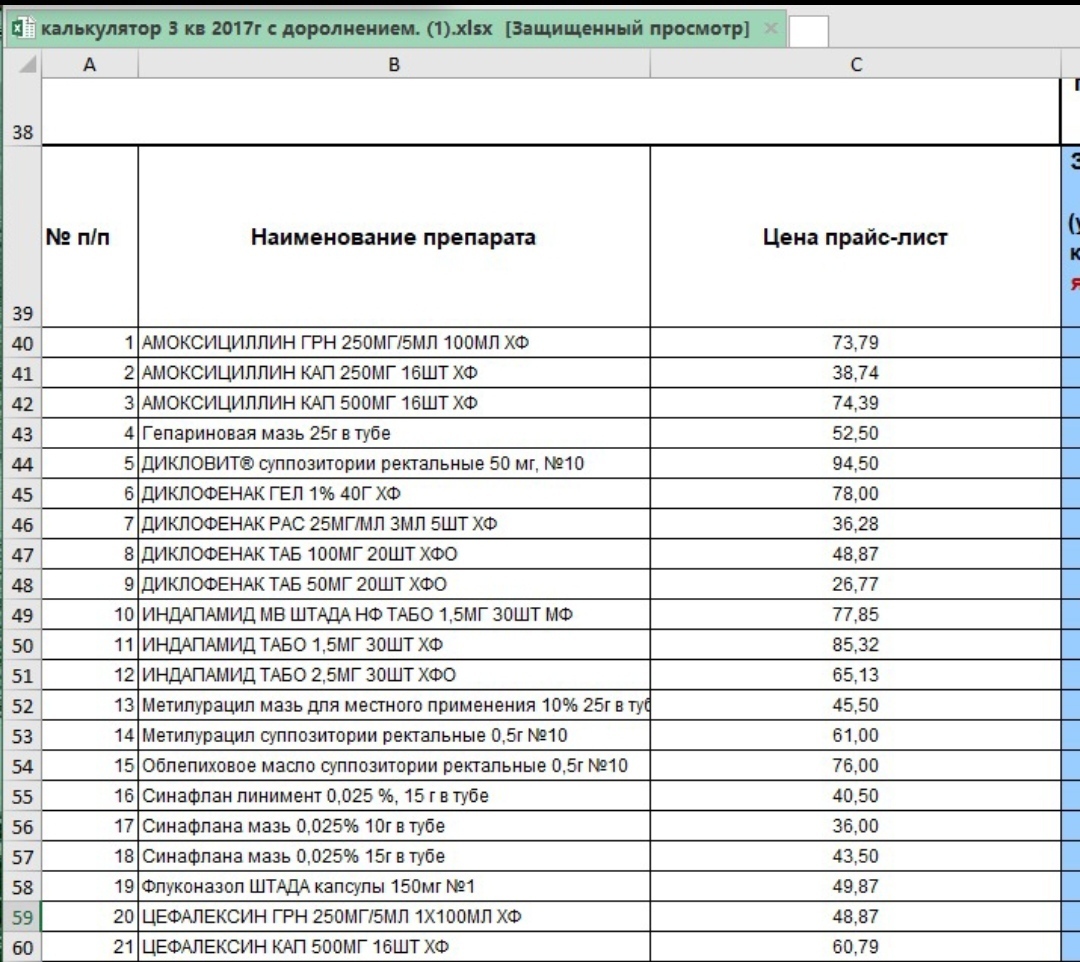Select column B header
Viewport: 1080px width, 962px height.
(394, 64)
